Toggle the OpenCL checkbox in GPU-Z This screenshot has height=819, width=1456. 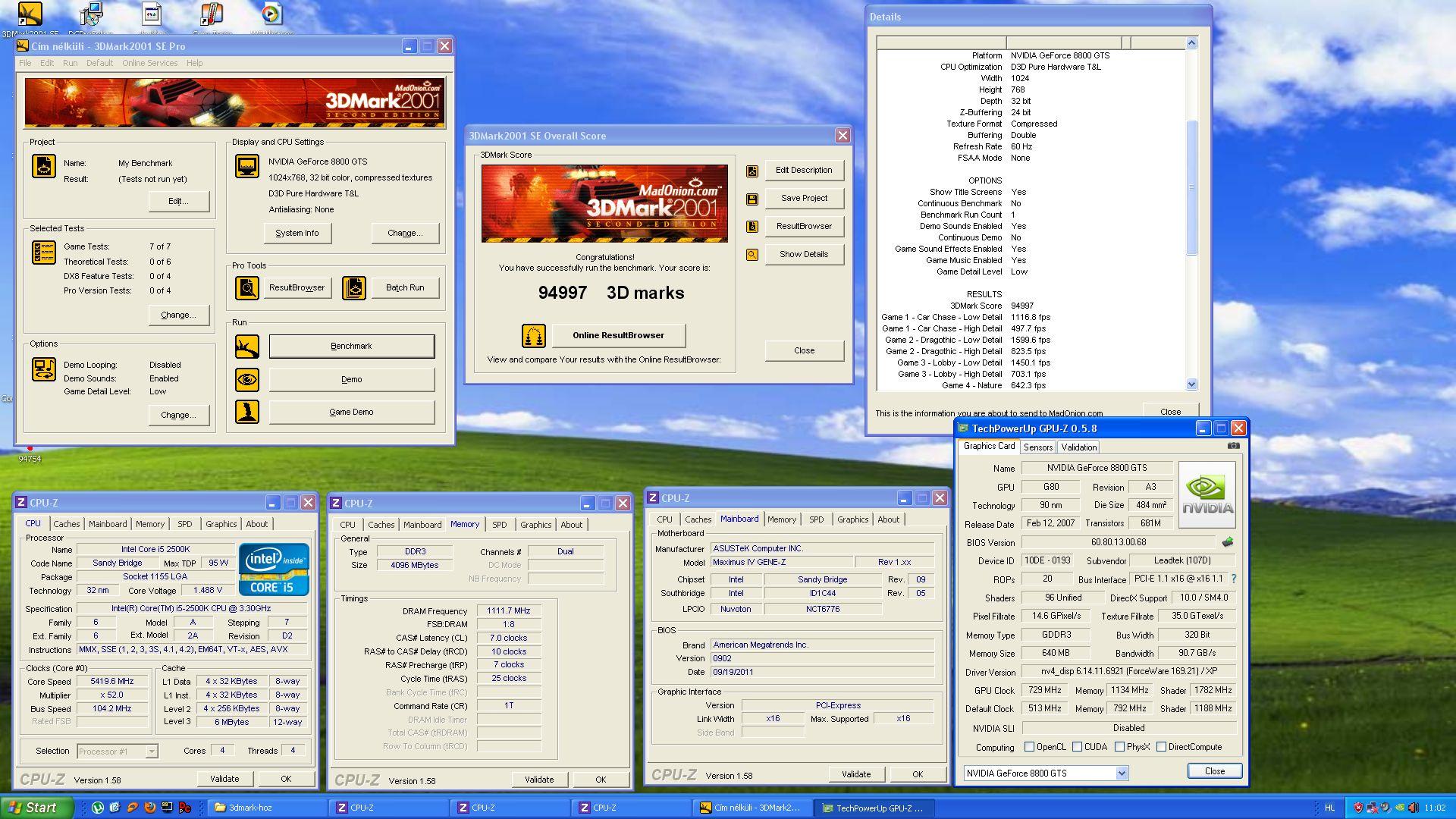coord(1029,747)
